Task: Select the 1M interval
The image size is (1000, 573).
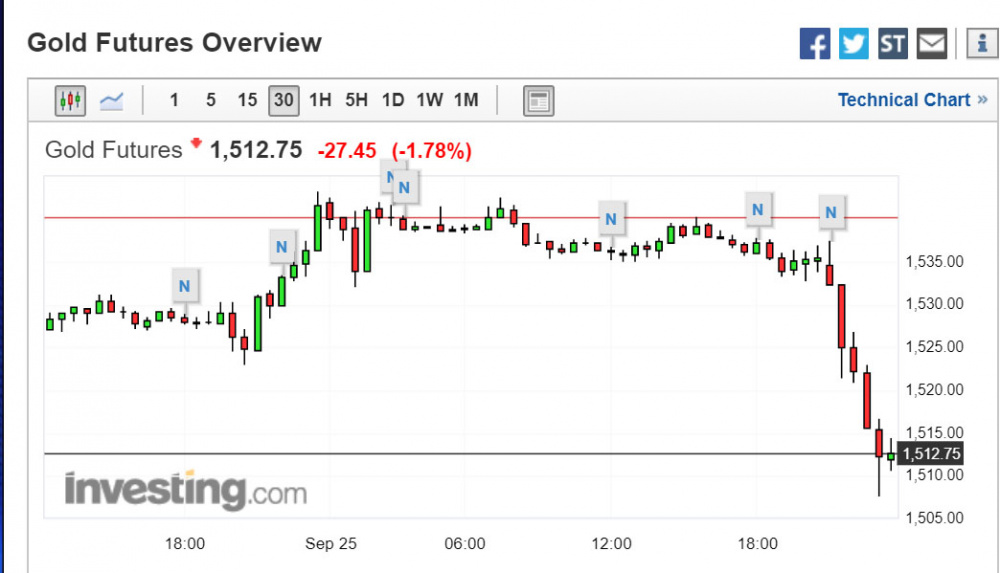Action: (x=466, y=100)
